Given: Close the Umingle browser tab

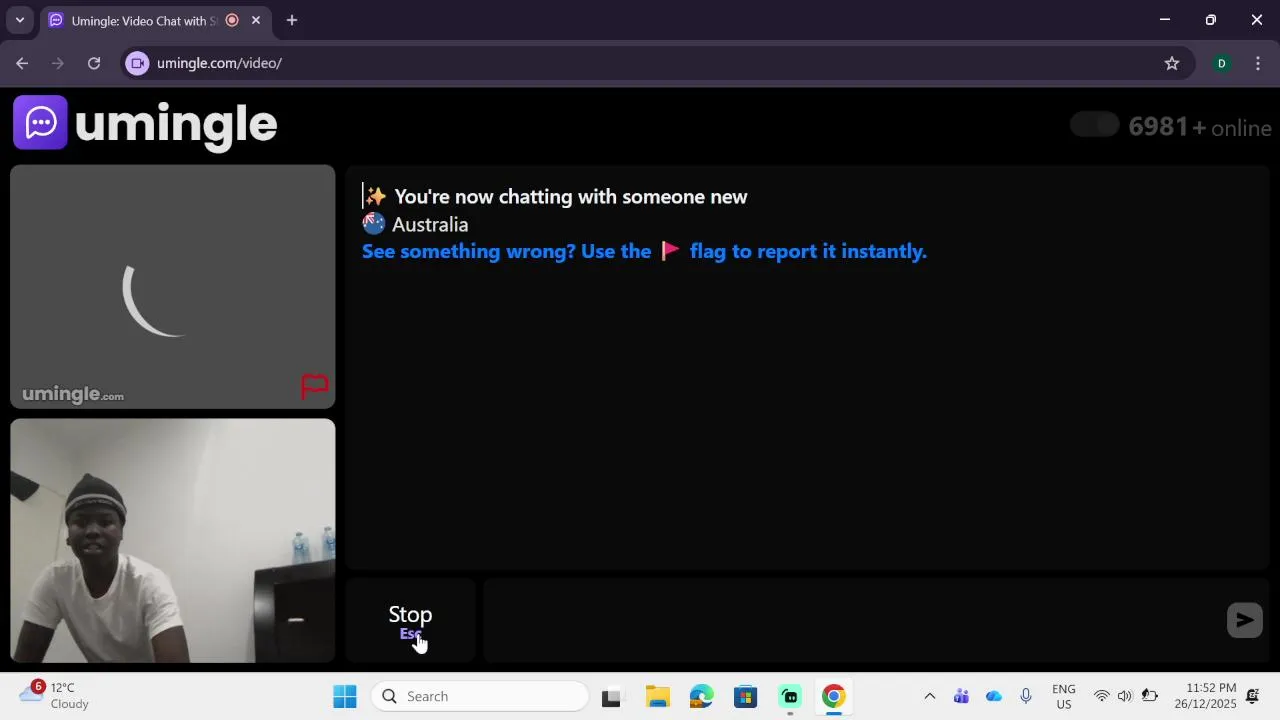Looking at the screenshot, I should pos(256,20).
